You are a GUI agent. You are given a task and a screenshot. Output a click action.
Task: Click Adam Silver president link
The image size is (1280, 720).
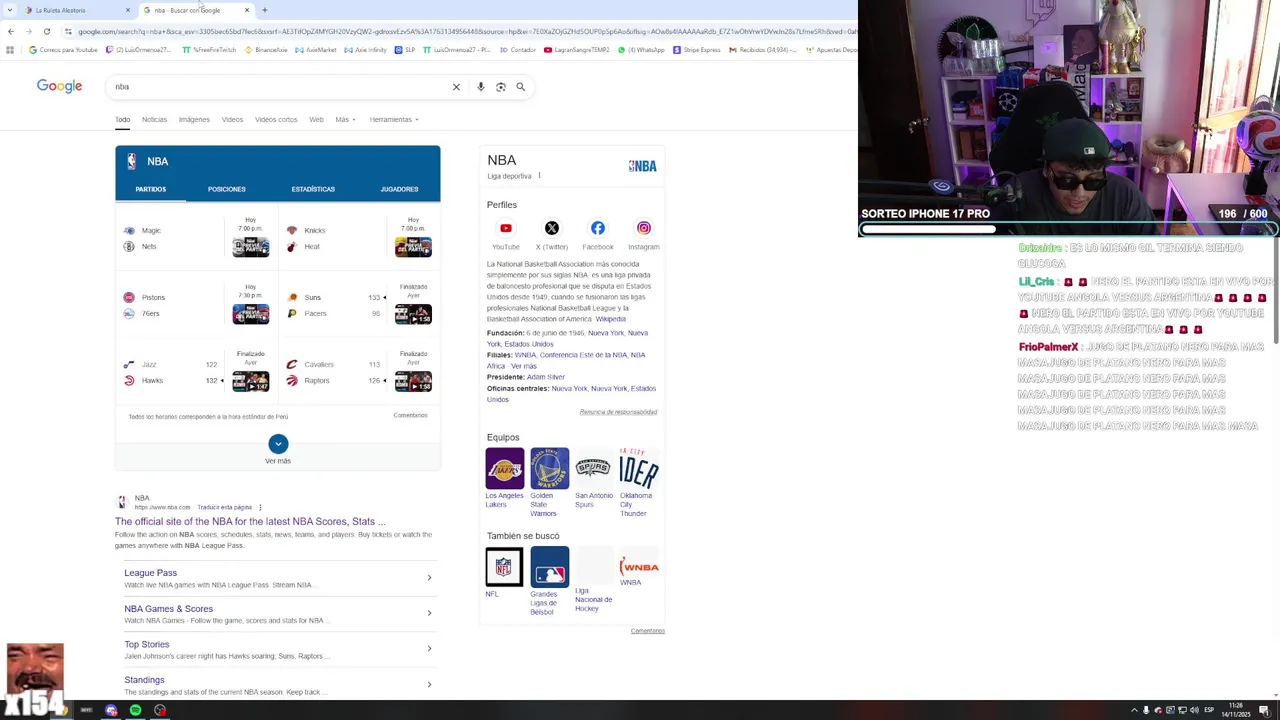tap(546, 377)
